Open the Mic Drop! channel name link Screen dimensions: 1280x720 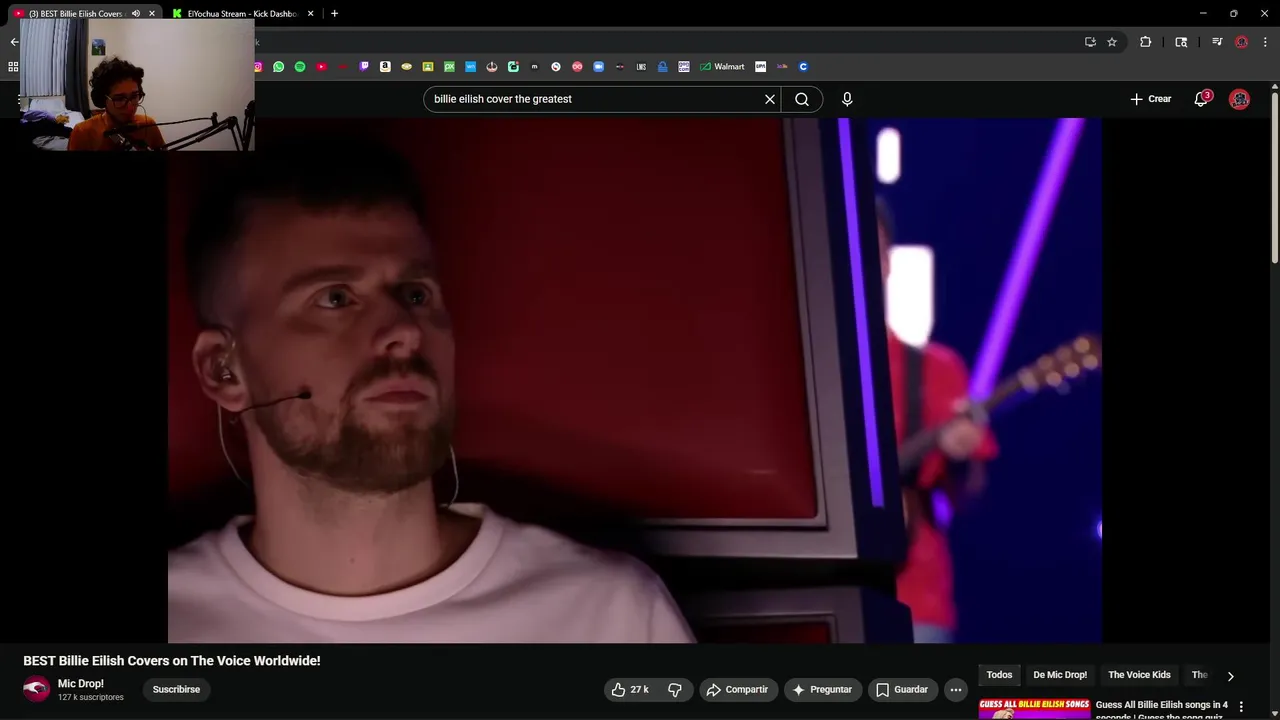click(x=81, y=684)
